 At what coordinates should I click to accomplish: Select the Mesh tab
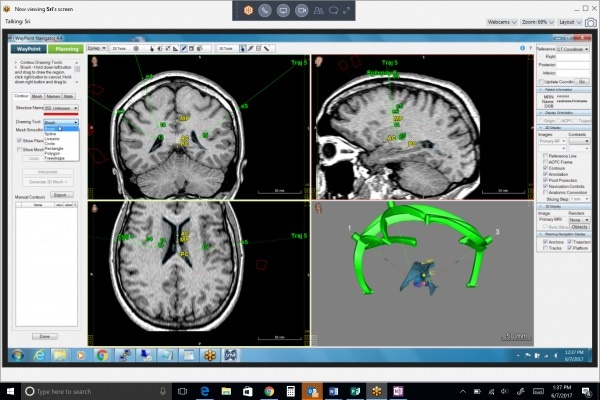pos(36,95)
